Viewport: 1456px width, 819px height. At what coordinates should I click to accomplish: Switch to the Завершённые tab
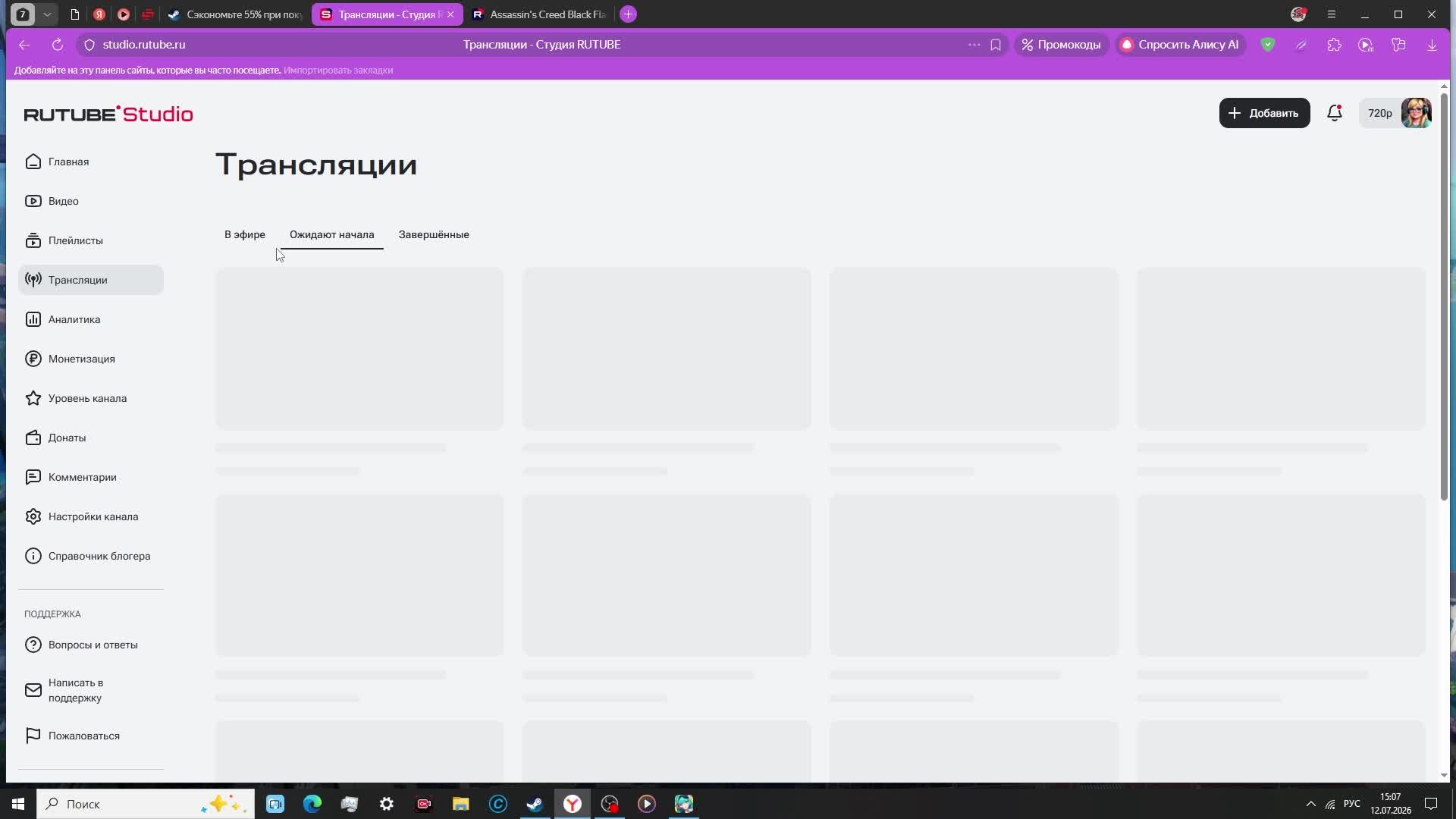[x=434, y=234]
